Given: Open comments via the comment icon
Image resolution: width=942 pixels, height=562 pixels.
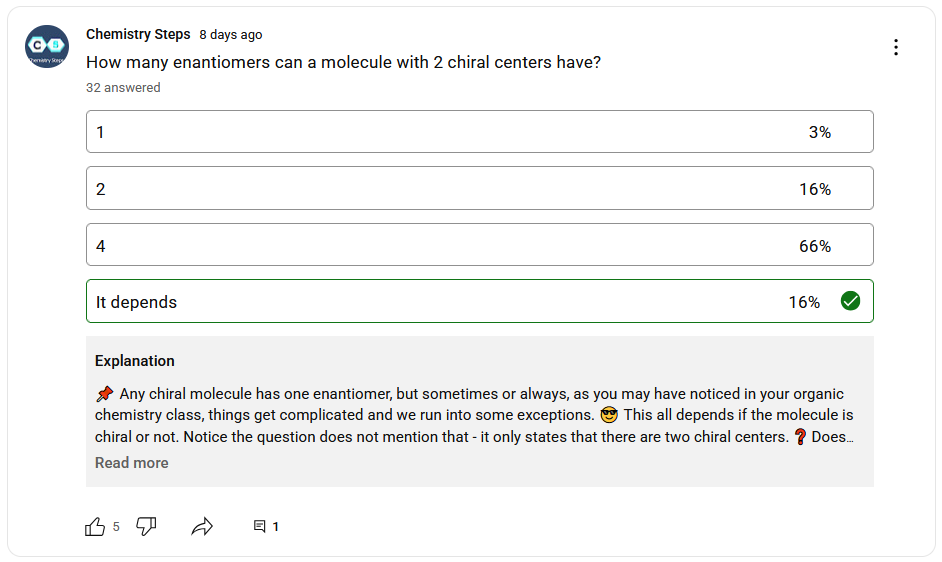Looking at the screenshot, I should pos(260,527).
